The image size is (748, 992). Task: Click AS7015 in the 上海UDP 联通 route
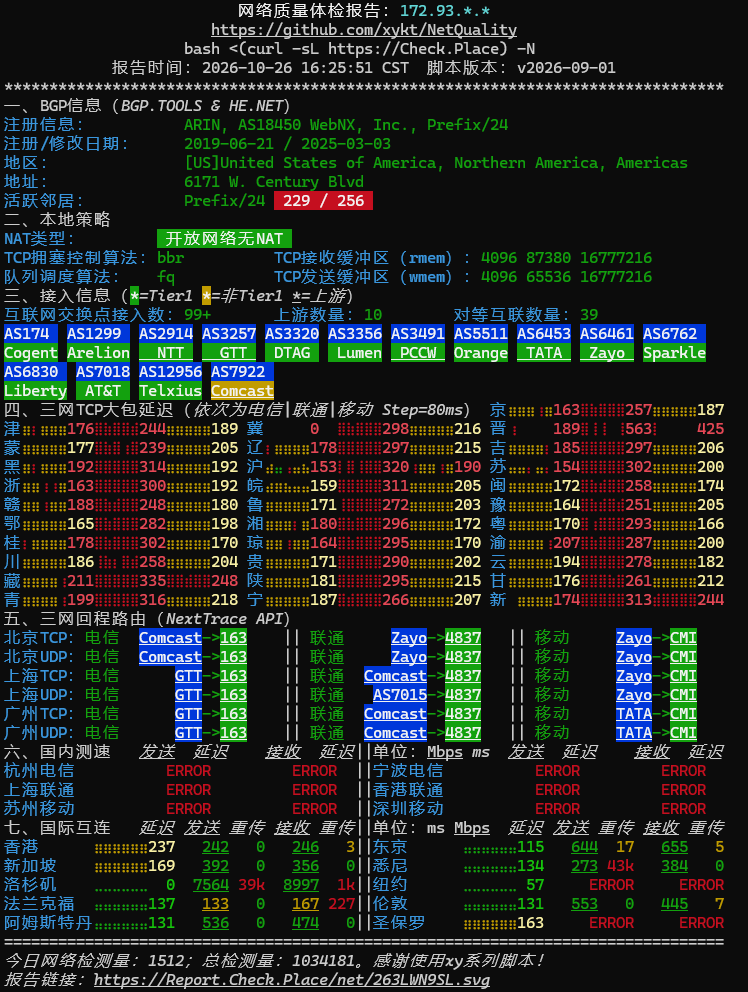400,695
